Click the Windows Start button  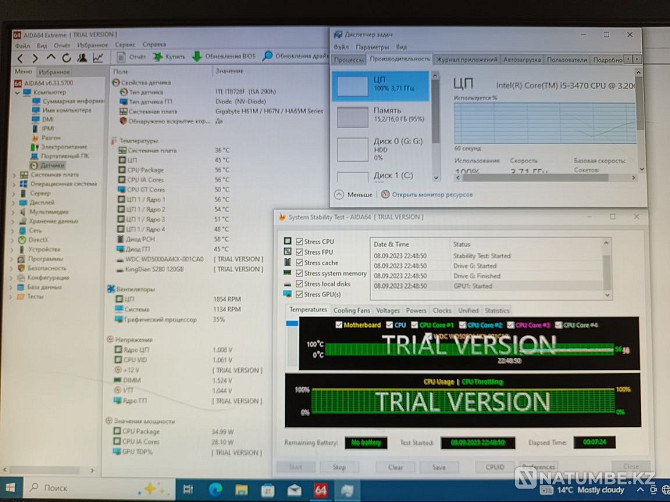click(x=10, y=488)
